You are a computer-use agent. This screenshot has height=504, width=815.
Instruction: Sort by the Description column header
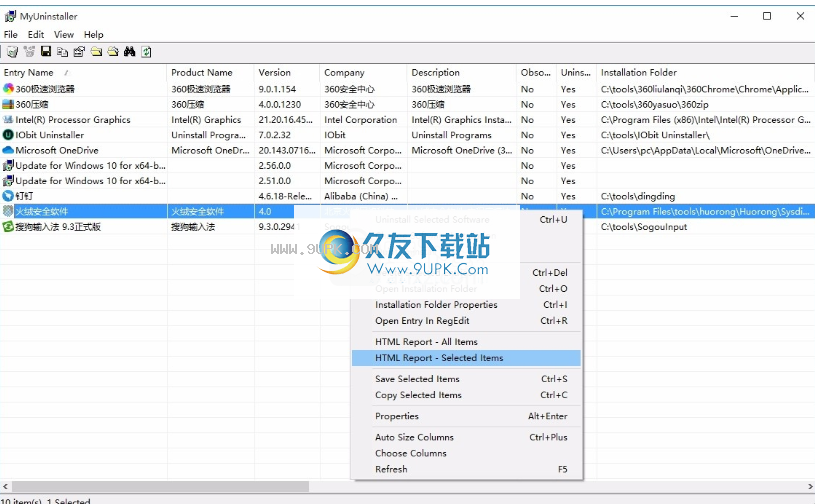462,73
